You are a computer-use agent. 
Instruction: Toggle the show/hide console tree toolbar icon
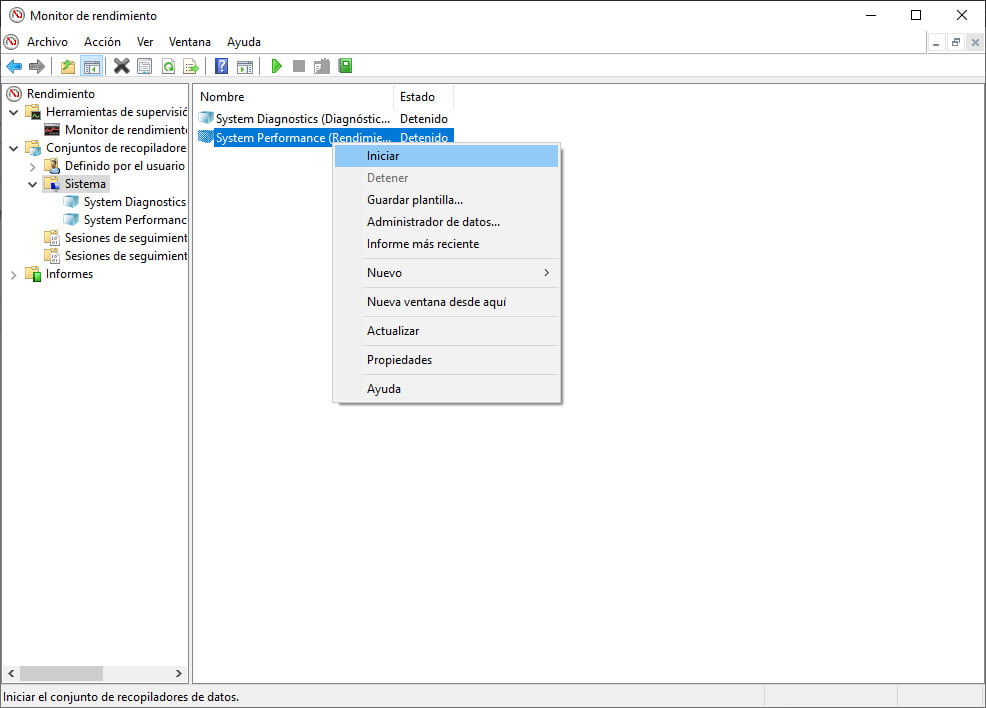click(x=92, y=66)
